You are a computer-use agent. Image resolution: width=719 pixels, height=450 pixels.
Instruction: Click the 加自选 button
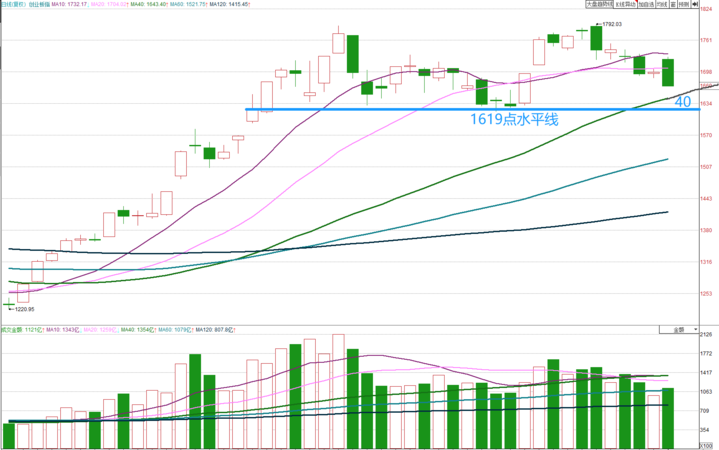point(646,4)
